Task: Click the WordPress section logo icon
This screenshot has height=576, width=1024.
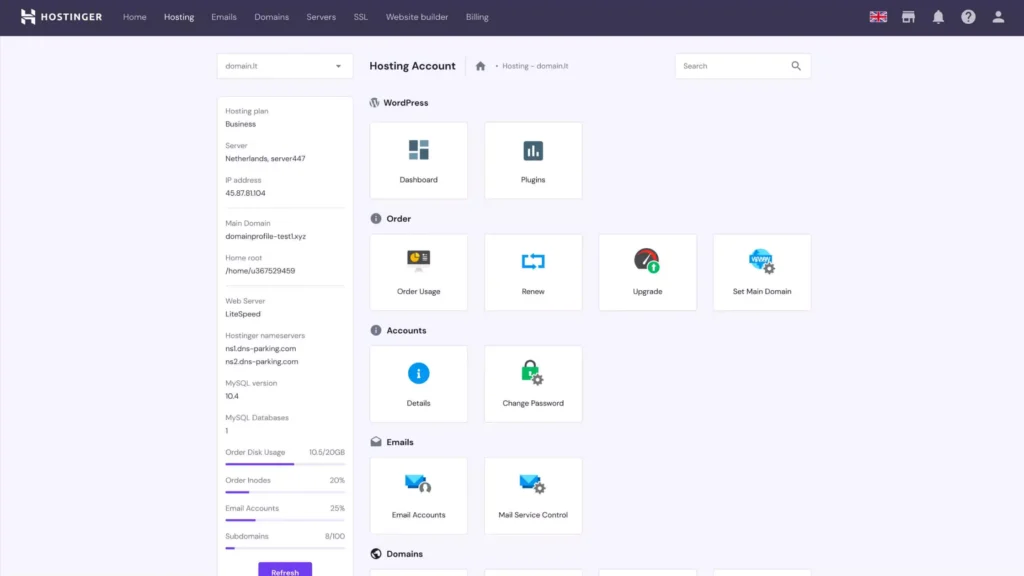Action: 374,103
